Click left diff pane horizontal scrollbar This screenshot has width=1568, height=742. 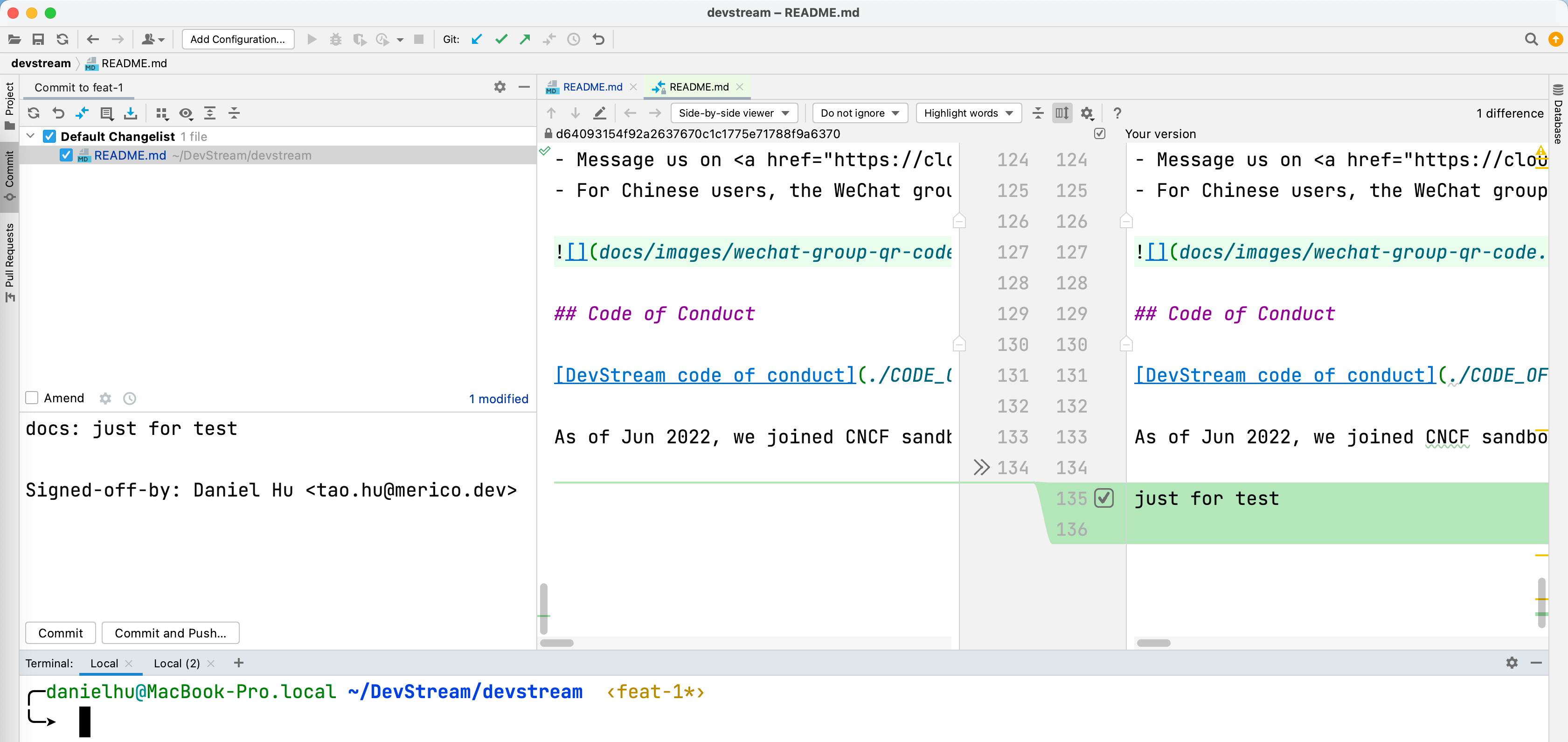point(557,643)
